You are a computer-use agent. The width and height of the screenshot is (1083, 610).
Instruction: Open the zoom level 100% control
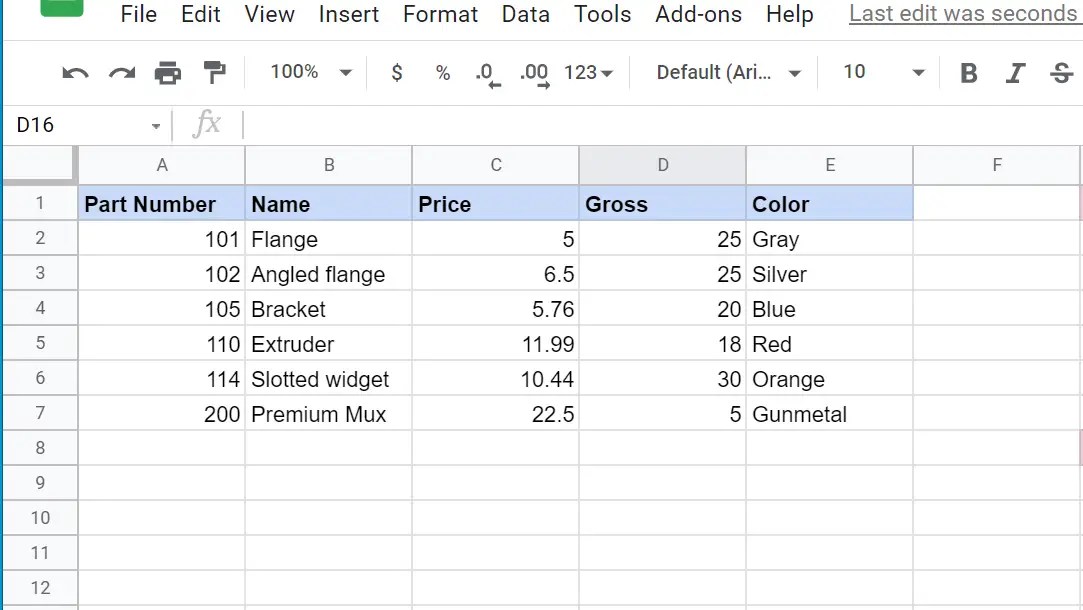coord(307,72)
